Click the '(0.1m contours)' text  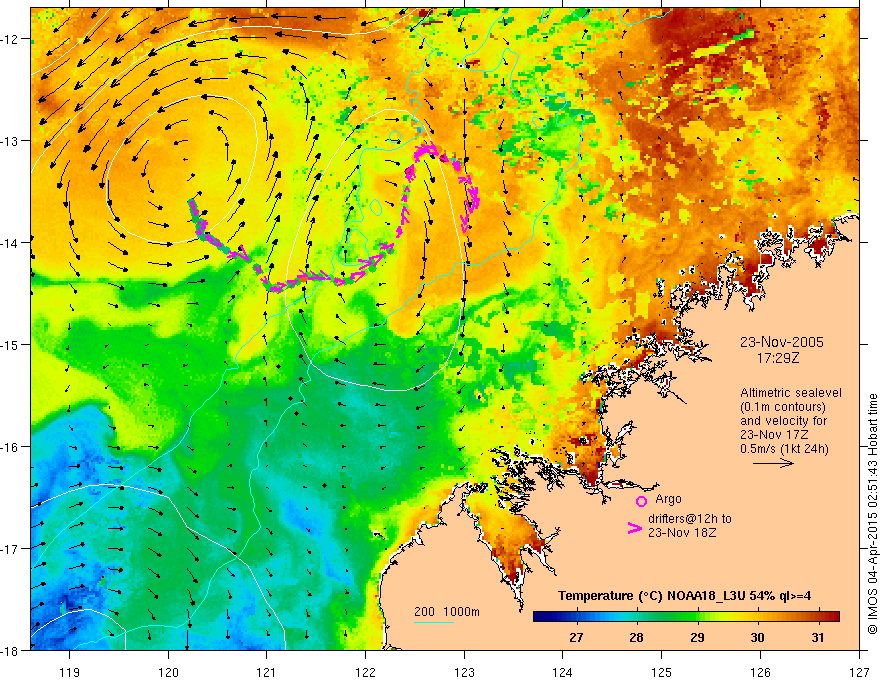(x=782, y=407)
